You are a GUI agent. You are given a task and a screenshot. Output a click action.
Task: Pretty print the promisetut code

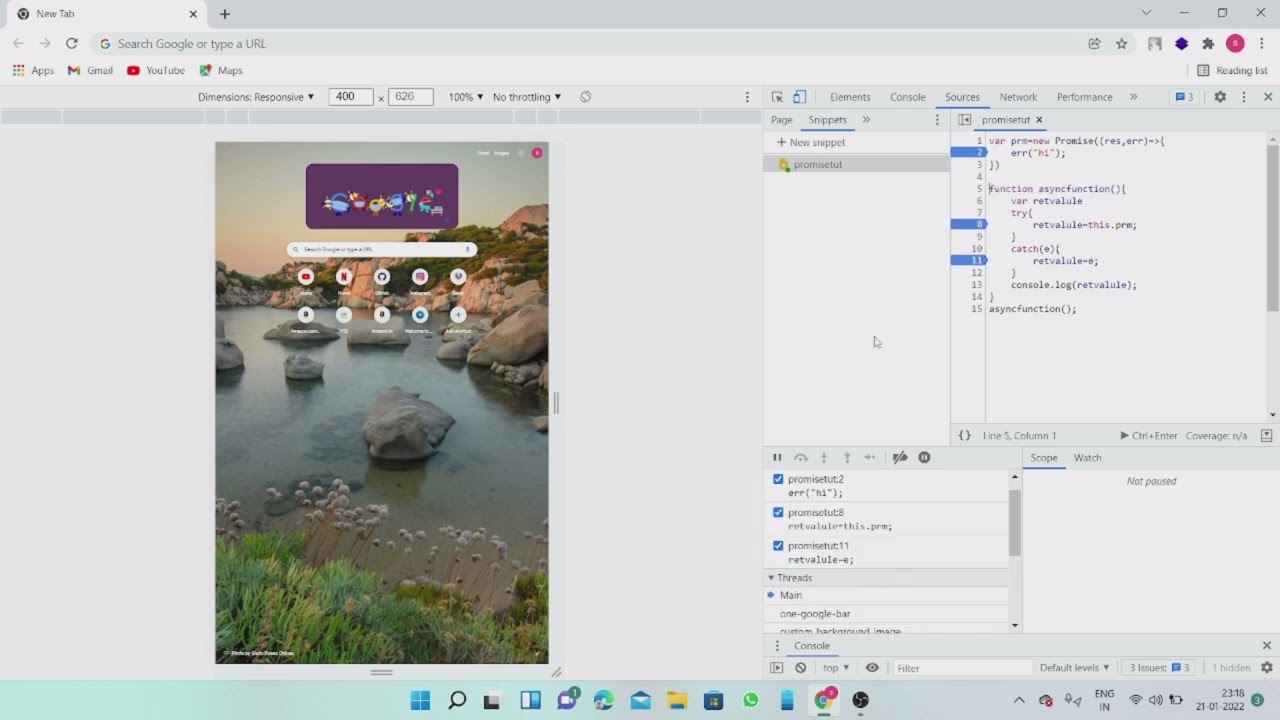coord(964,435)
